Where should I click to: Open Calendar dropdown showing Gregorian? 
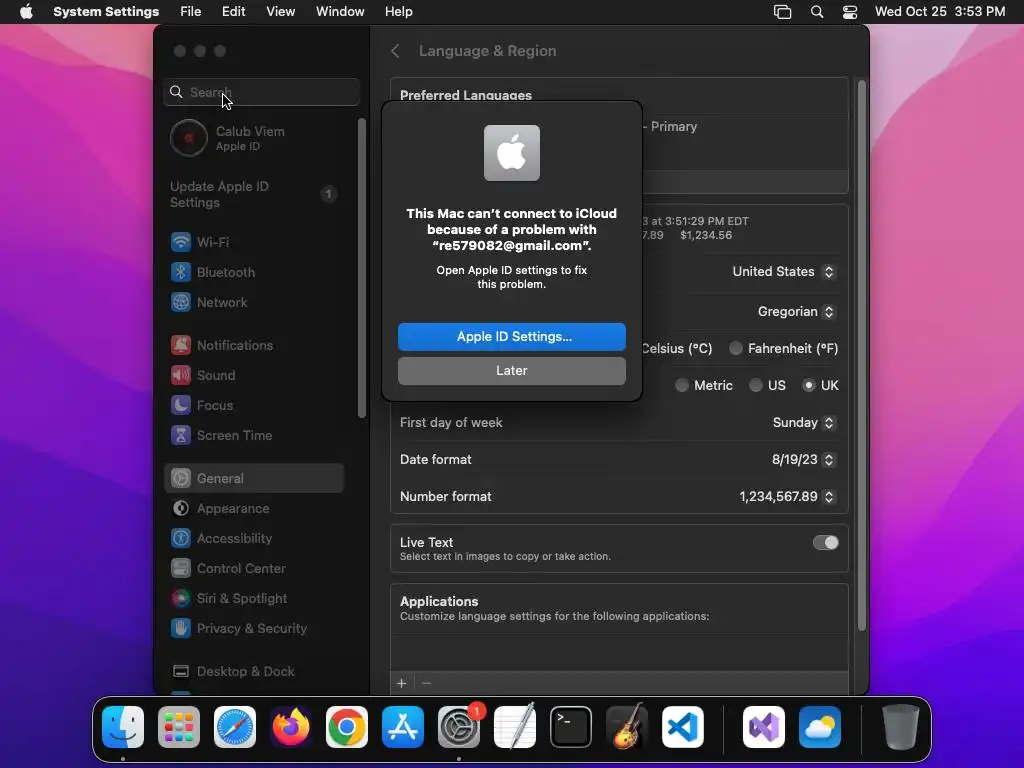tap(796, 312)
